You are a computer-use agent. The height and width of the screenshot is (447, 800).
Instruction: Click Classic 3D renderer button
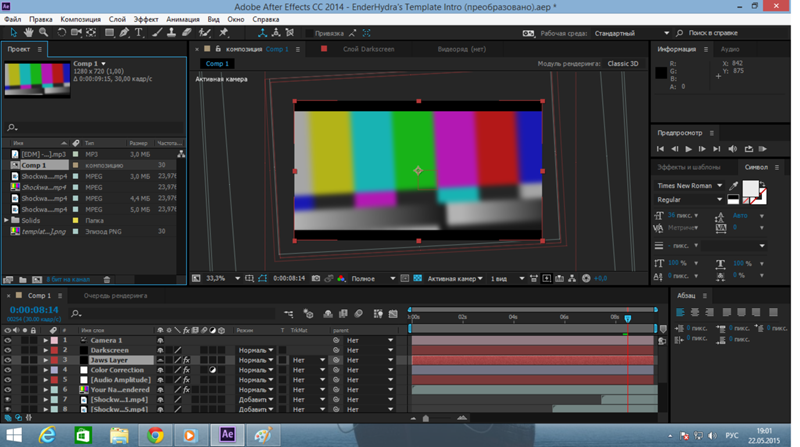pyautogui.click(x=622, y=64)
